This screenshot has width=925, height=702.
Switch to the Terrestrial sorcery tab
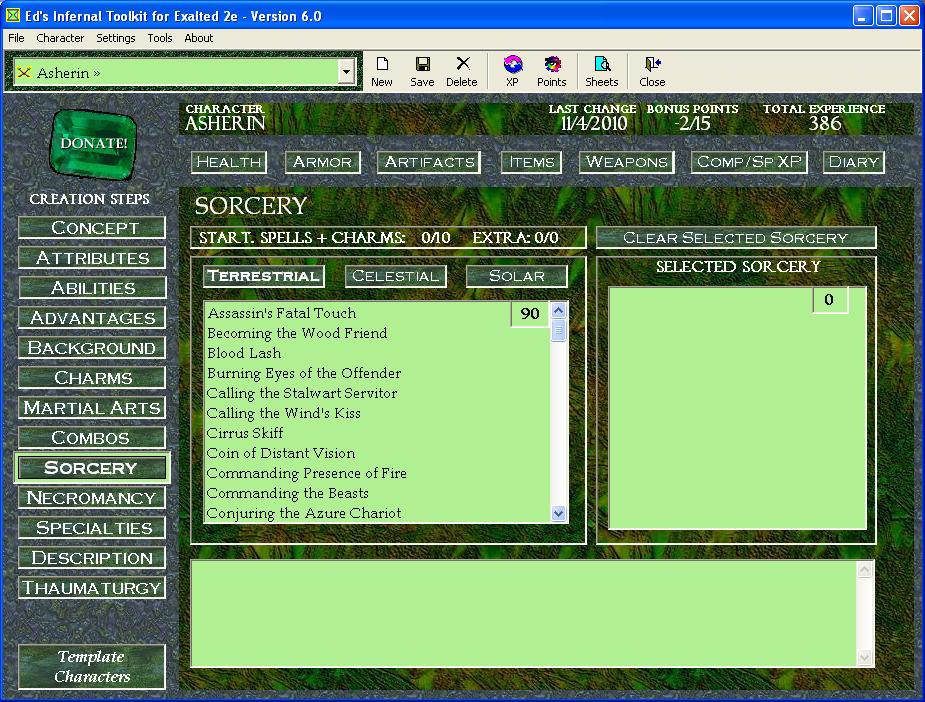(x=264, y=276)
